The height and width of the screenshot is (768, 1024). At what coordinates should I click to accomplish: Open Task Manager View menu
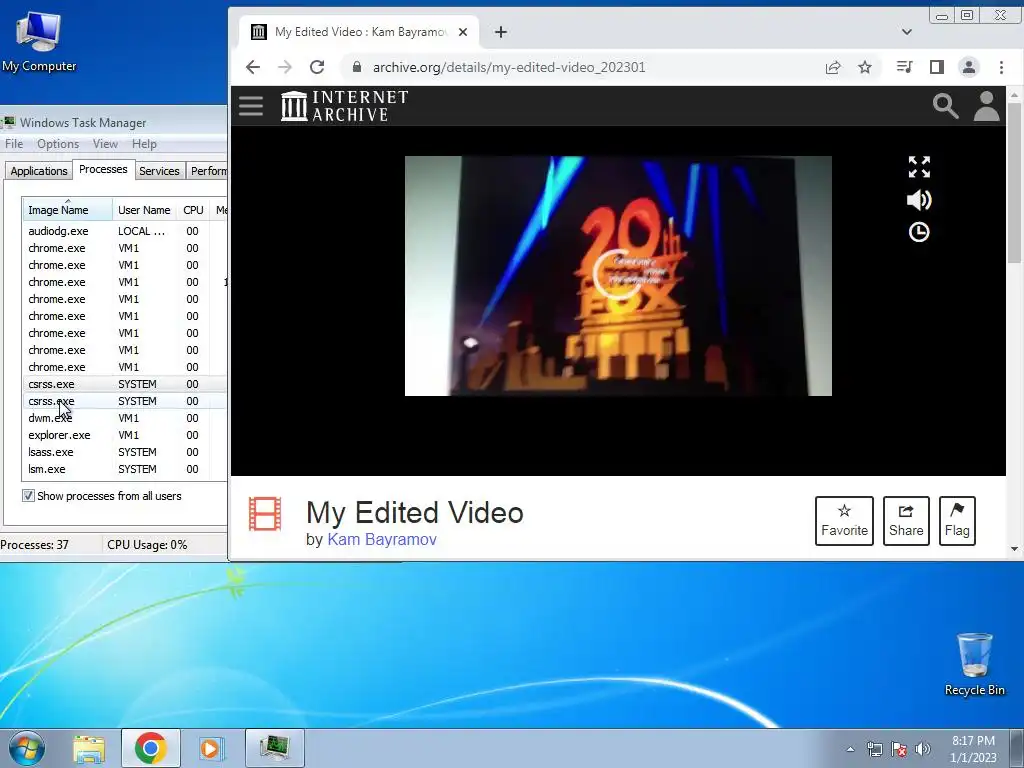[x=105, y=144]
